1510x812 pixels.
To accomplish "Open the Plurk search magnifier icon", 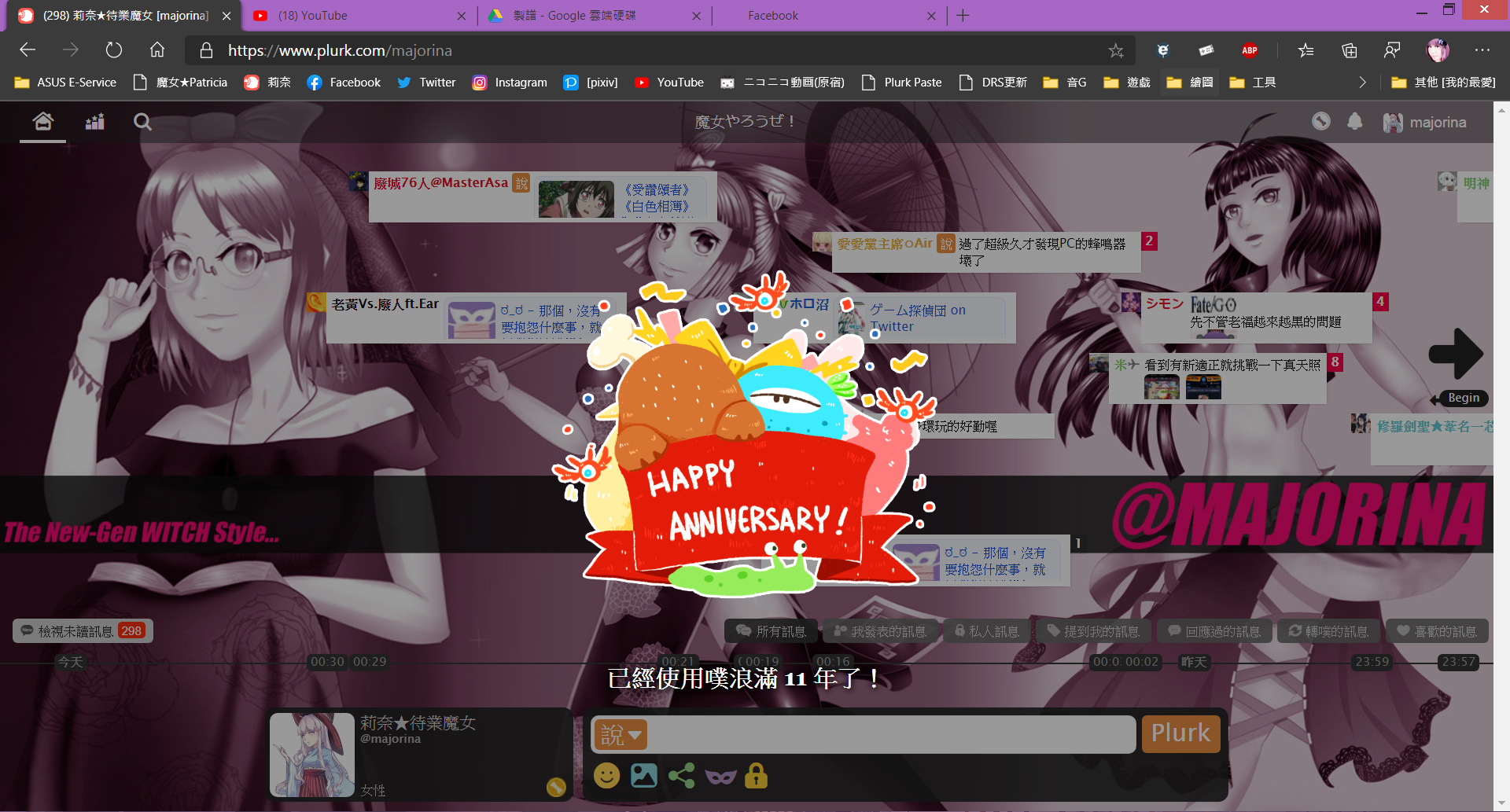I will point(142,122).
